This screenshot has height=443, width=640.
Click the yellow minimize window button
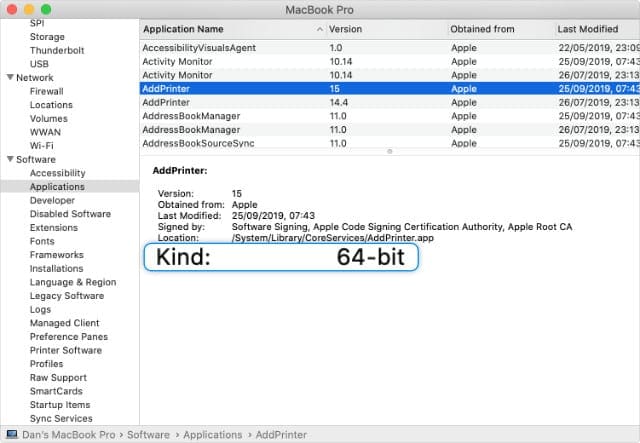pyautogui.click(x=28, y=9)
